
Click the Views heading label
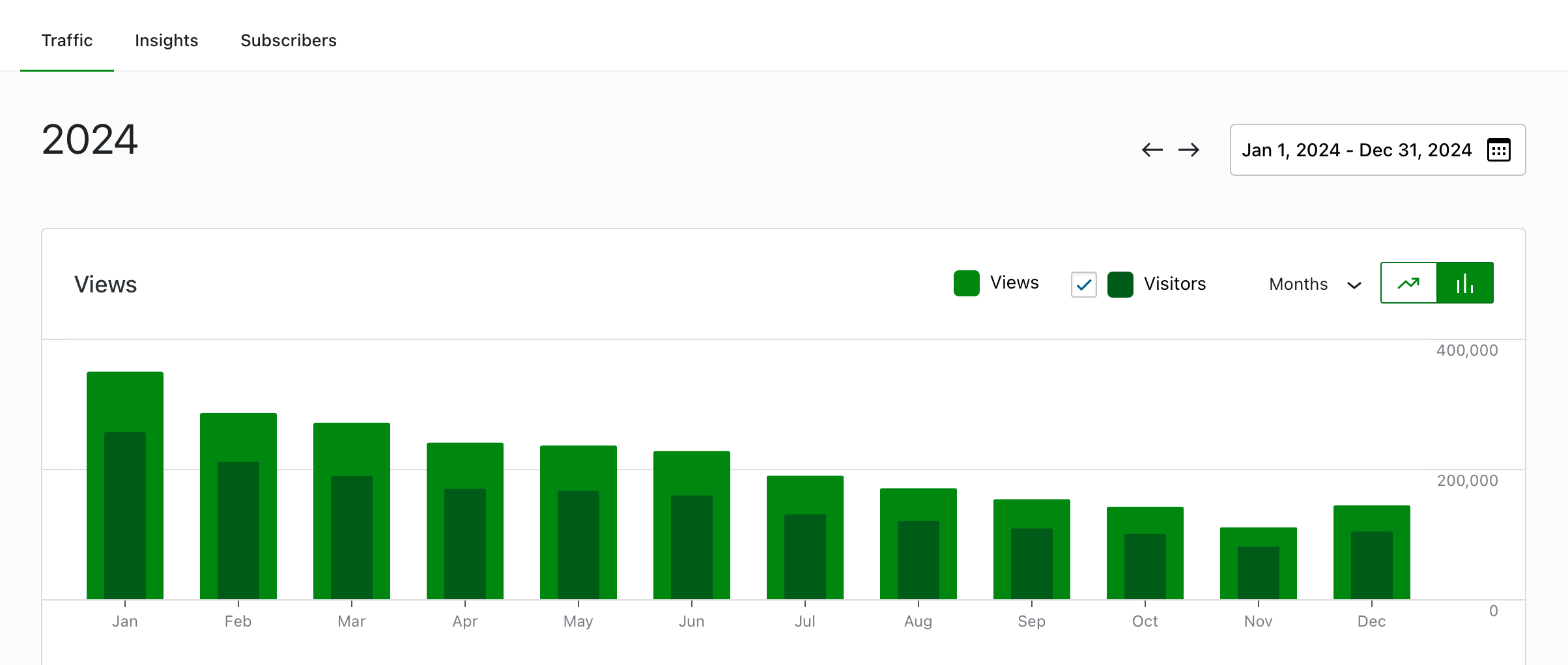[105, 284]
